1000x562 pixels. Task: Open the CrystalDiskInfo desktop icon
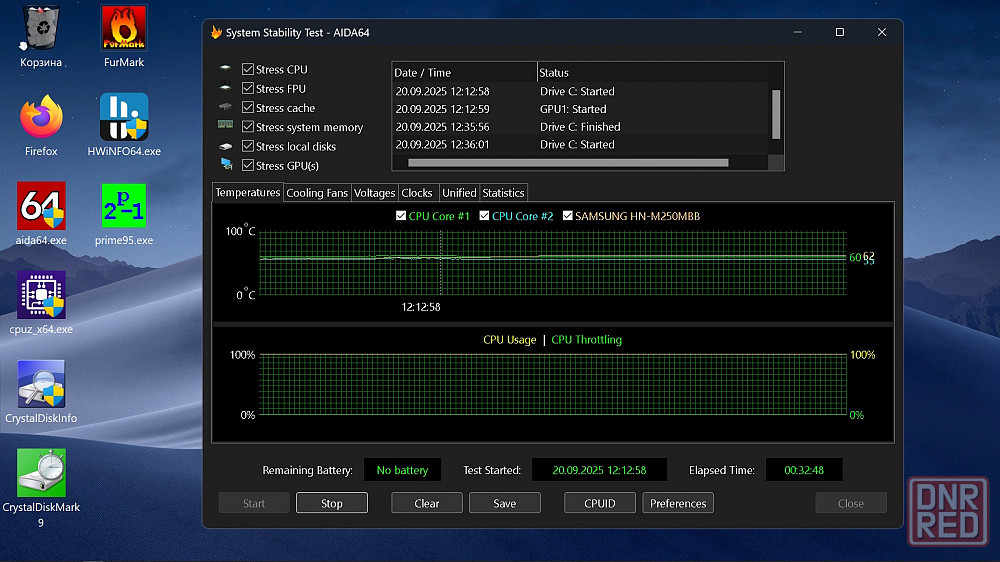point(41,385)
